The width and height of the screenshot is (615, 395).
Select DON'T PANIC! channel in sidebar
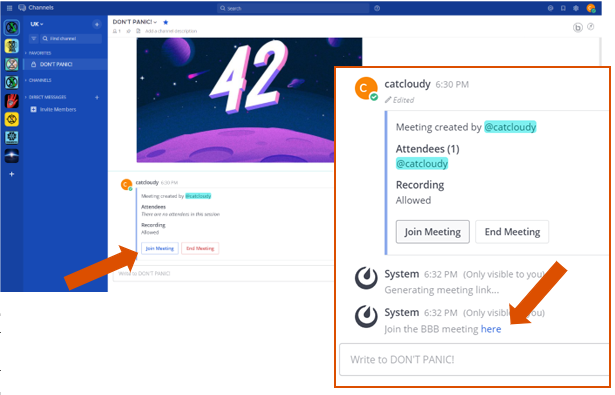(65, 64)
